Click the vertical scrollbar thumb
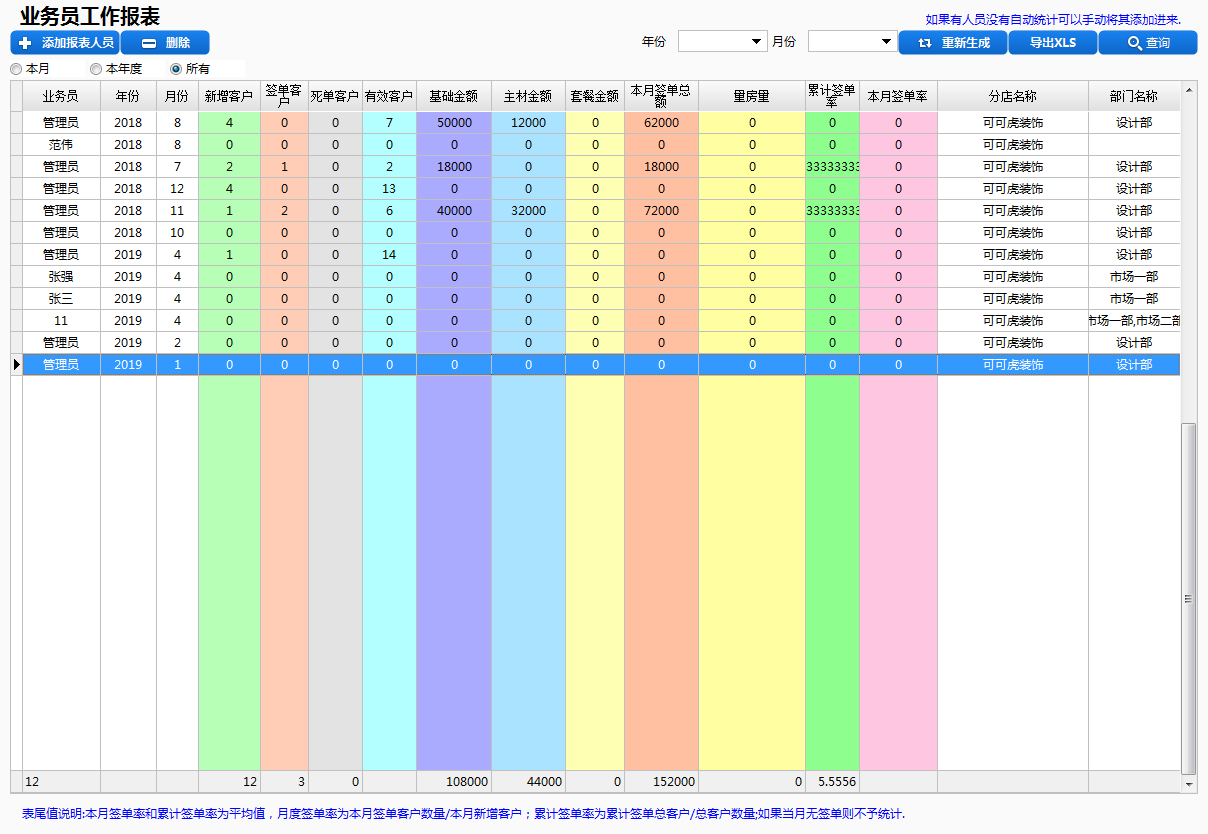 coord(1189,598)
